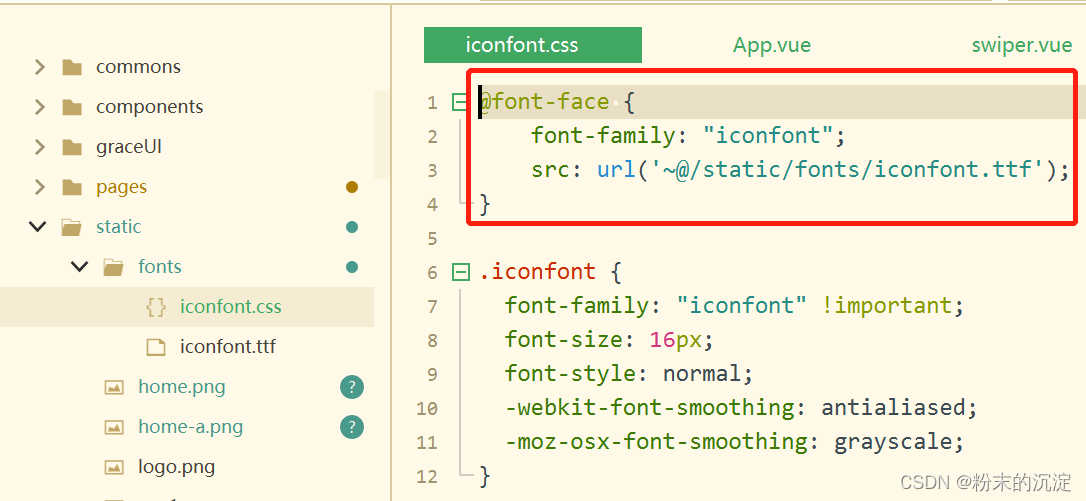The width and height of the screenshot is (1086, 501).
Task: Place cursor on "@font-face" text
Action: click(x=544, y=103)
